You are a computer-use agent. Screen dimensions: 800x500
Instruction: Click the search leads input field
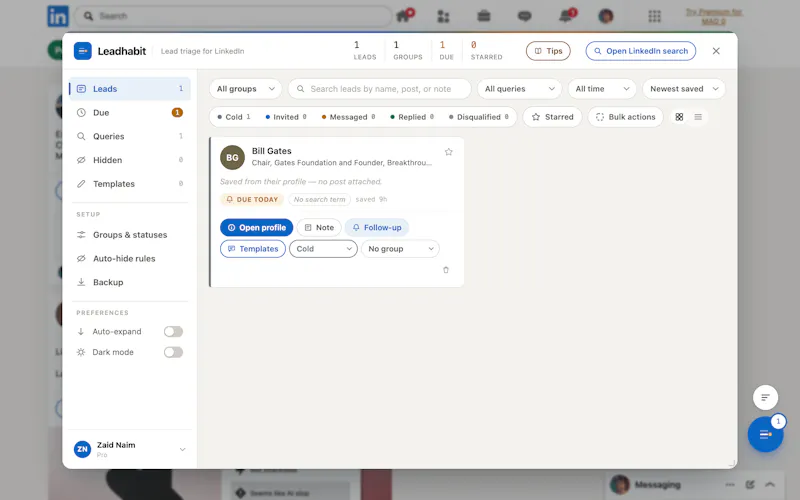coord(380,89)
